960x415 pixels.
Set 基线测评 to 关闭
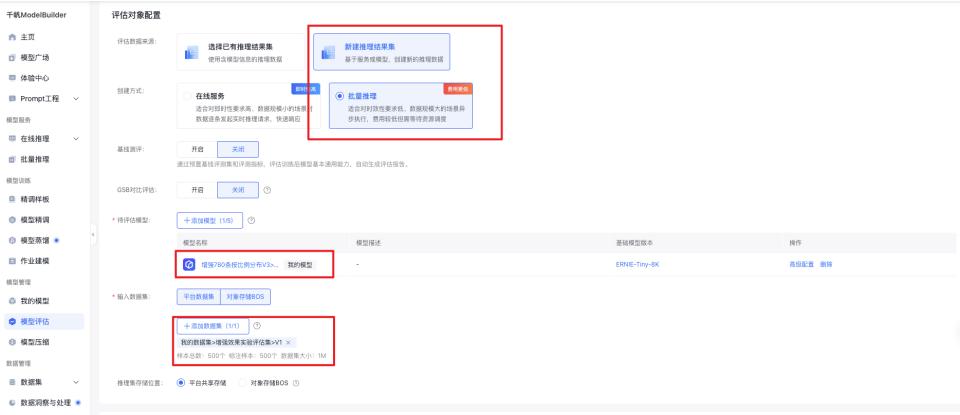pos(238,149)
